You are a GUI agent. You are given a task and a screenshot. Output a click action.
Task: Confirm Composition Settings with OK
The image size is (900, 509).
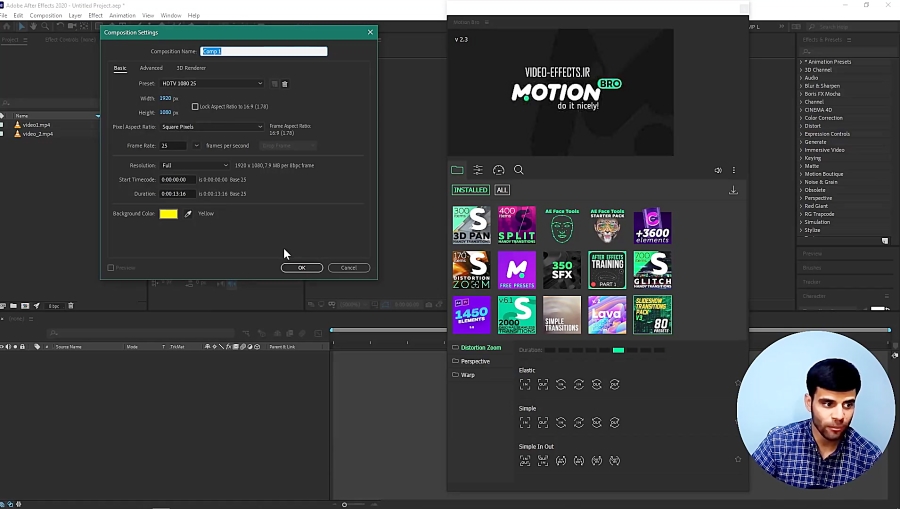click(x=302, y=268)
